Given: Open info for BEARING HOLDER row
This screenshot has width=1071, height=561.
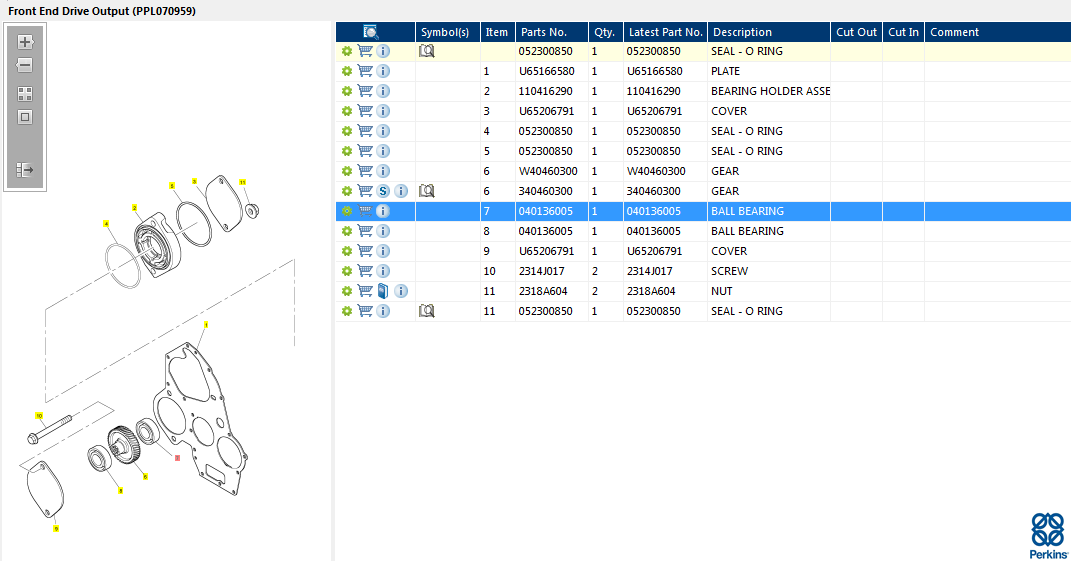Looking at the screenshot, I should pyautogui.click(x=383, y=91).
